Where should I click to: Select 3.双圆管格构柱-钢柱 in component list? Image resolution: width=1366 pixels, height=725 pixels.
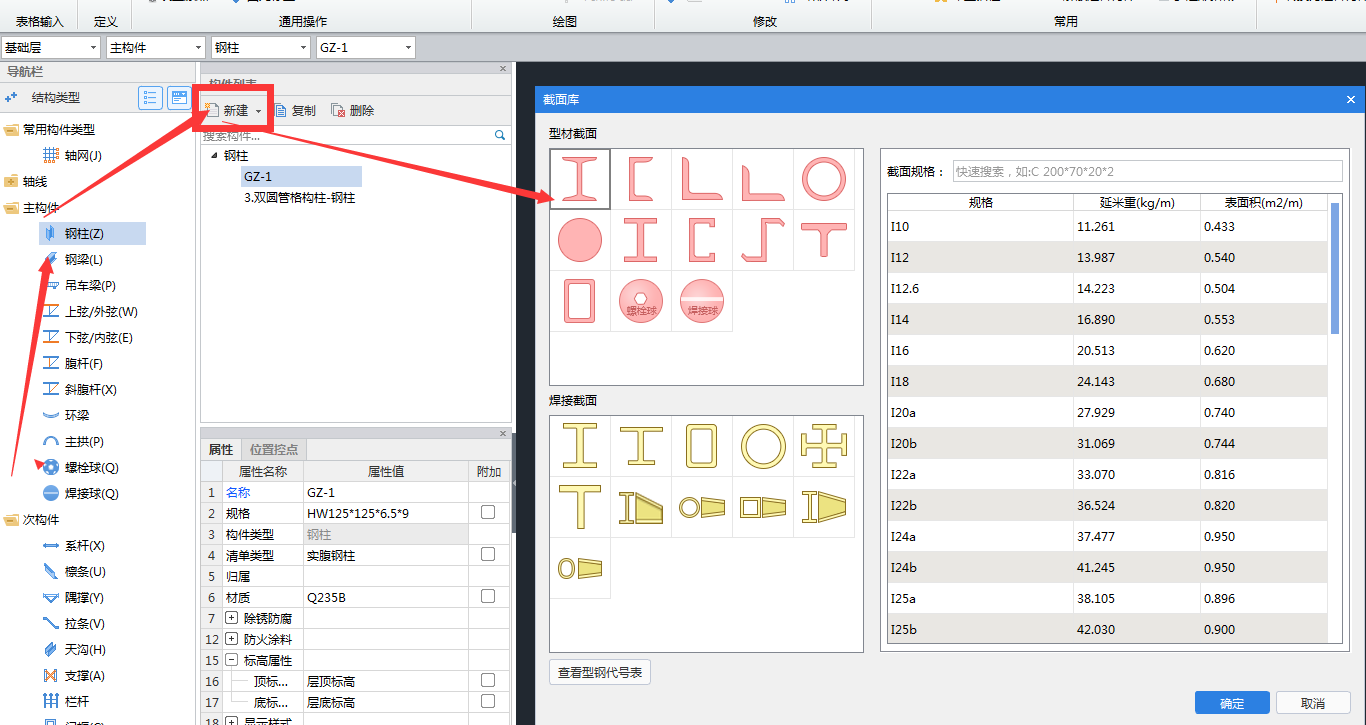coord(299,198)
